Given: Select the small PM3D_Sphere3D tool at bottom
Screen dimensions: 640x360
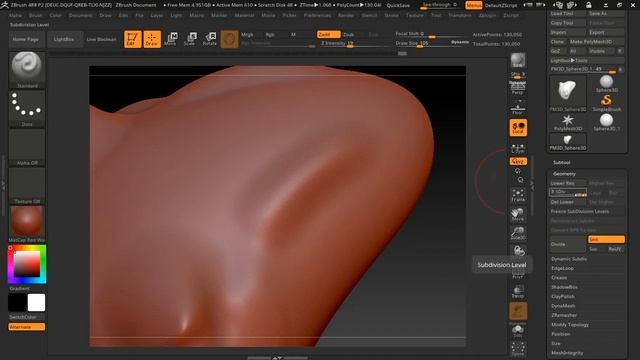Looking at the screenshot, I should [568, 142].
